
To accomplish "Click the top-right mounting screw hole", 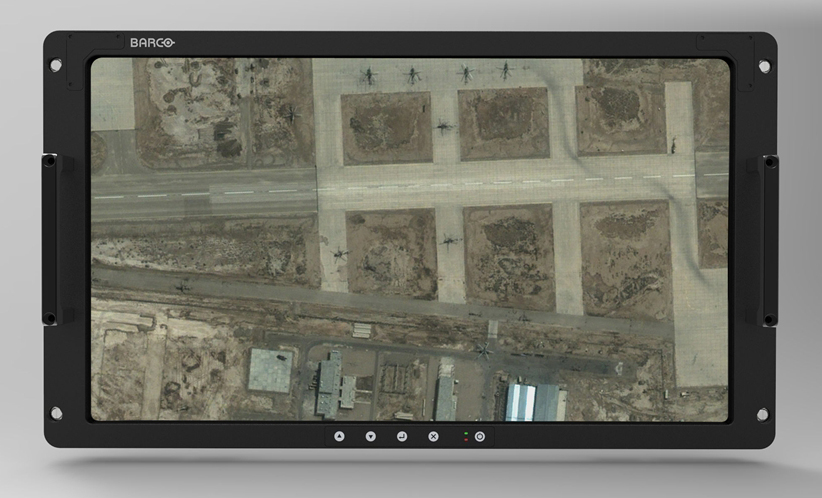I will 765,66.
